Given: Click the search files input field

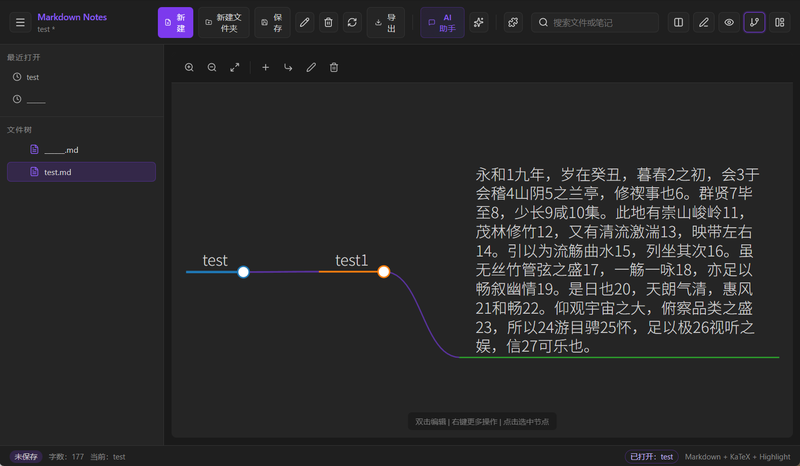Looking at the screenshot, I should point(600,22).
